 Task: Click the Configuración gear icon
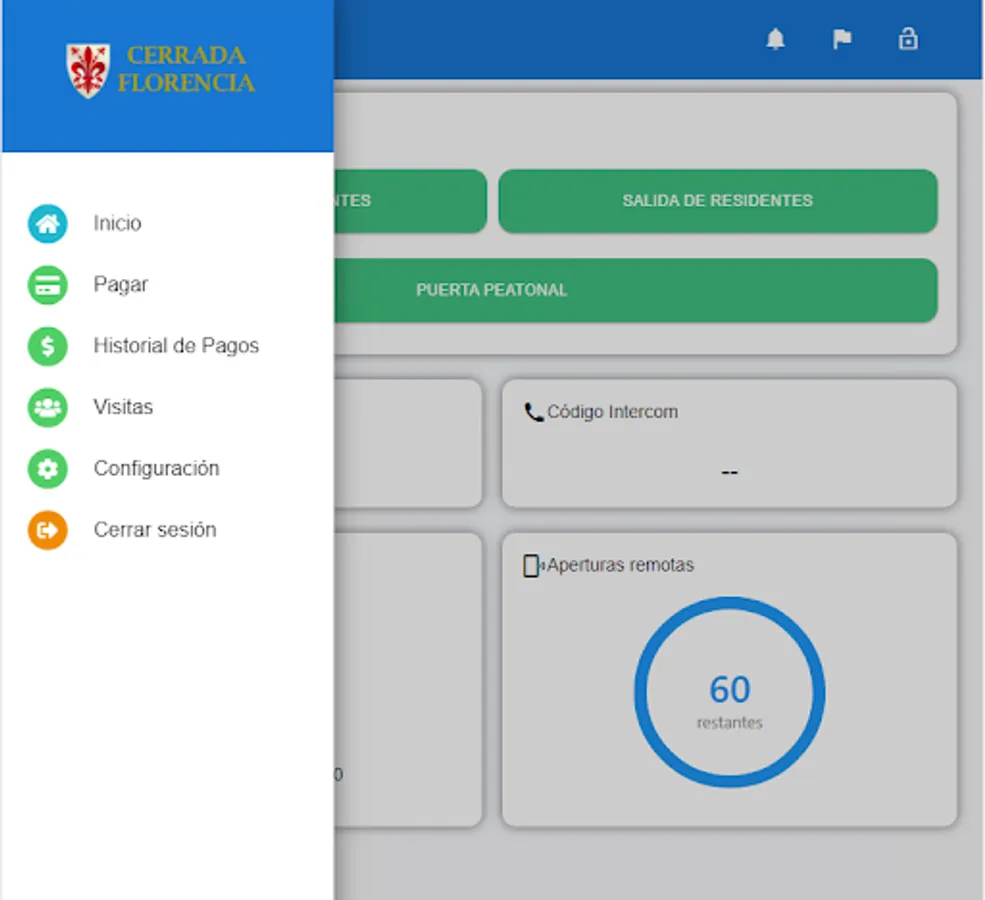(48, 469)
